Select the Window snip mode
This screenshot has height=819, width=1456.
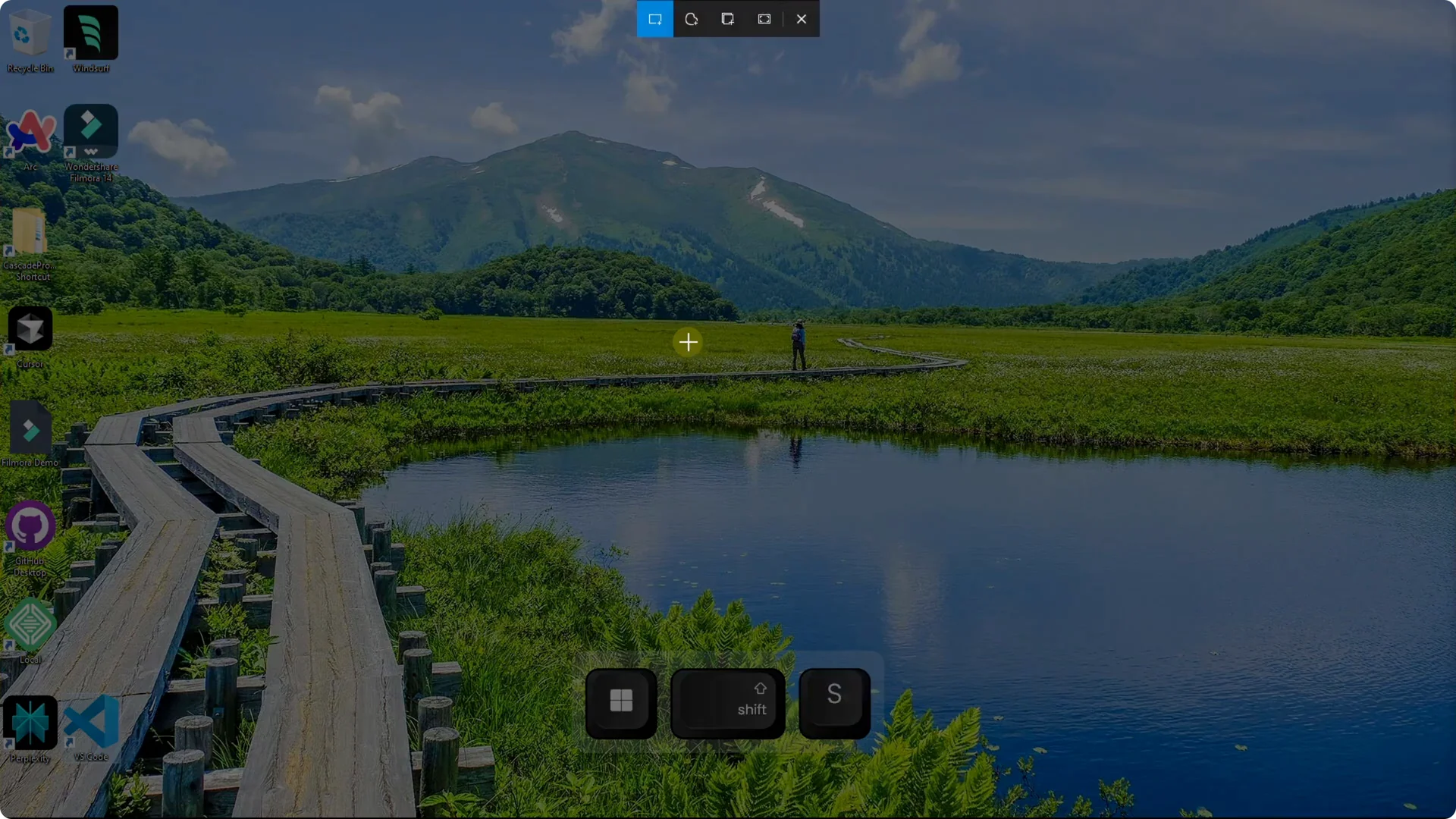pyautogui.click(x=727, y=19)
